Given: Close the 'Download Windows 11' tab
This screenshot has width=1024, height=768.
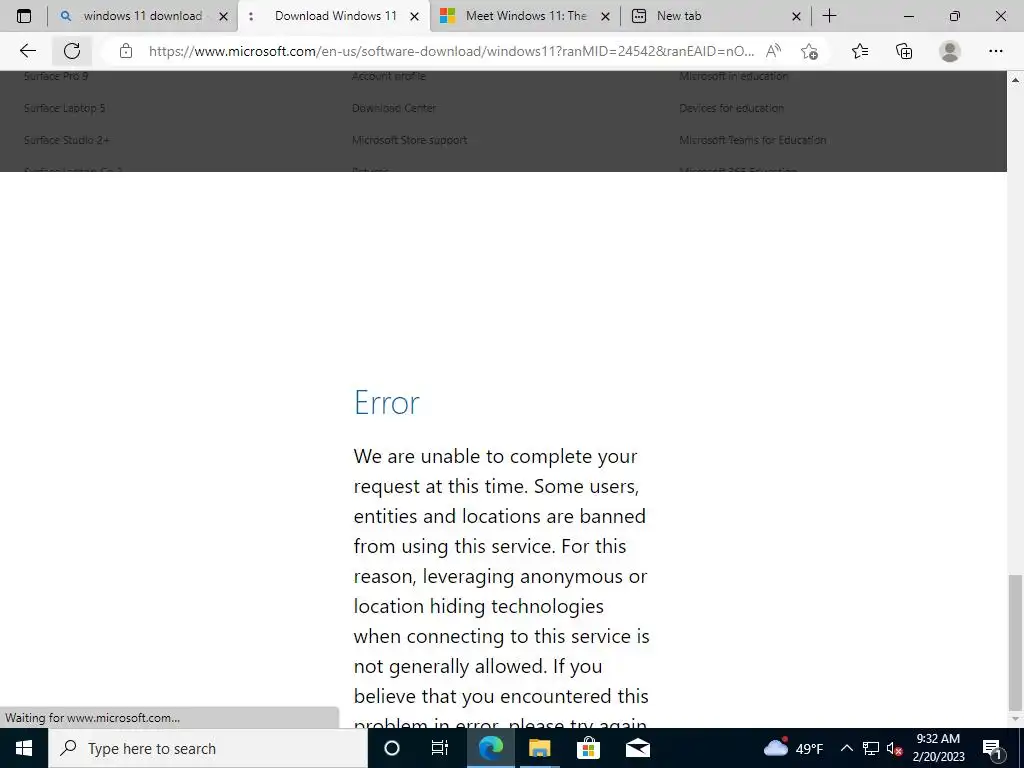Looking at the screenshot, I should (414, 16).
